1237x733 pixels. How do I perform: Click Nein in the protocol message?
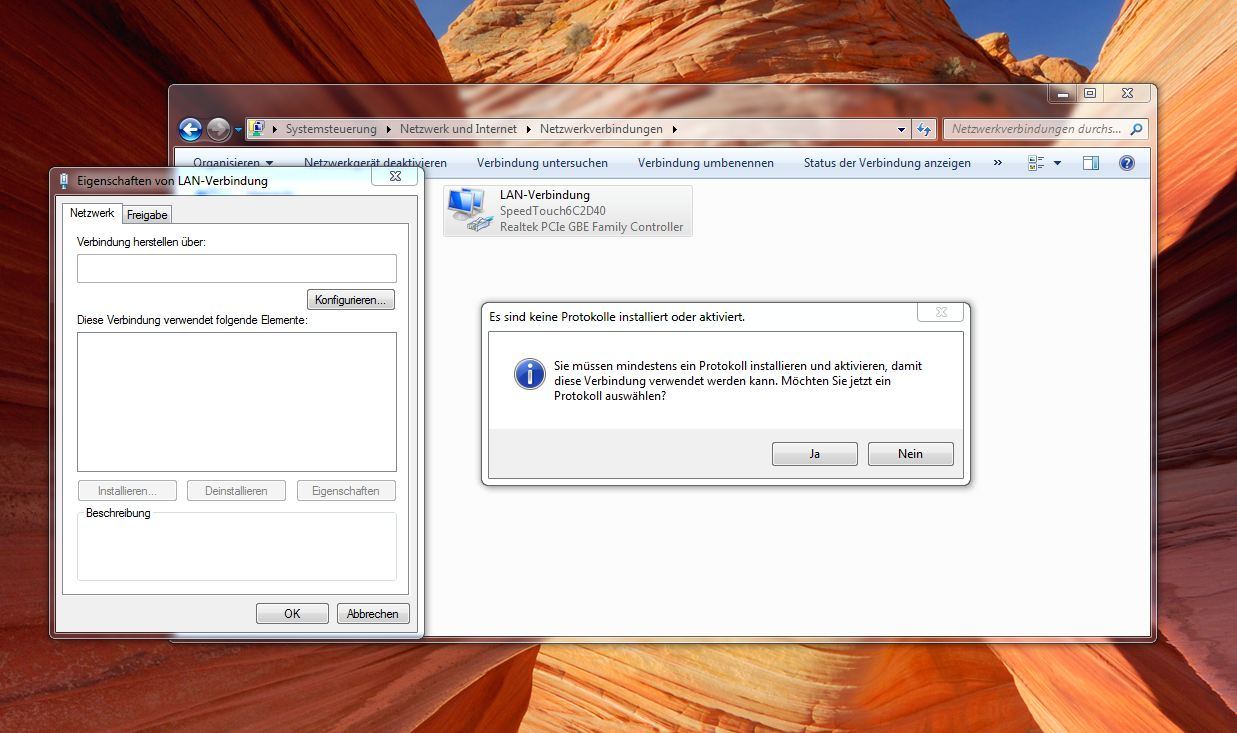[x=911, y=454]
